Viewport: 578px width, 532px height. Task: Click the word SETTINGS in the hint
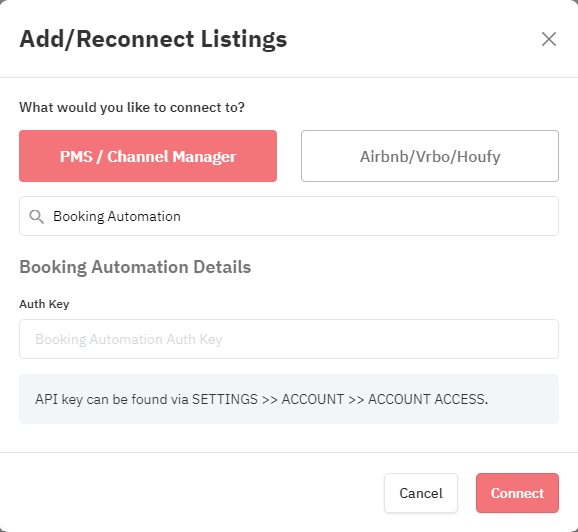tap(225, 399)
